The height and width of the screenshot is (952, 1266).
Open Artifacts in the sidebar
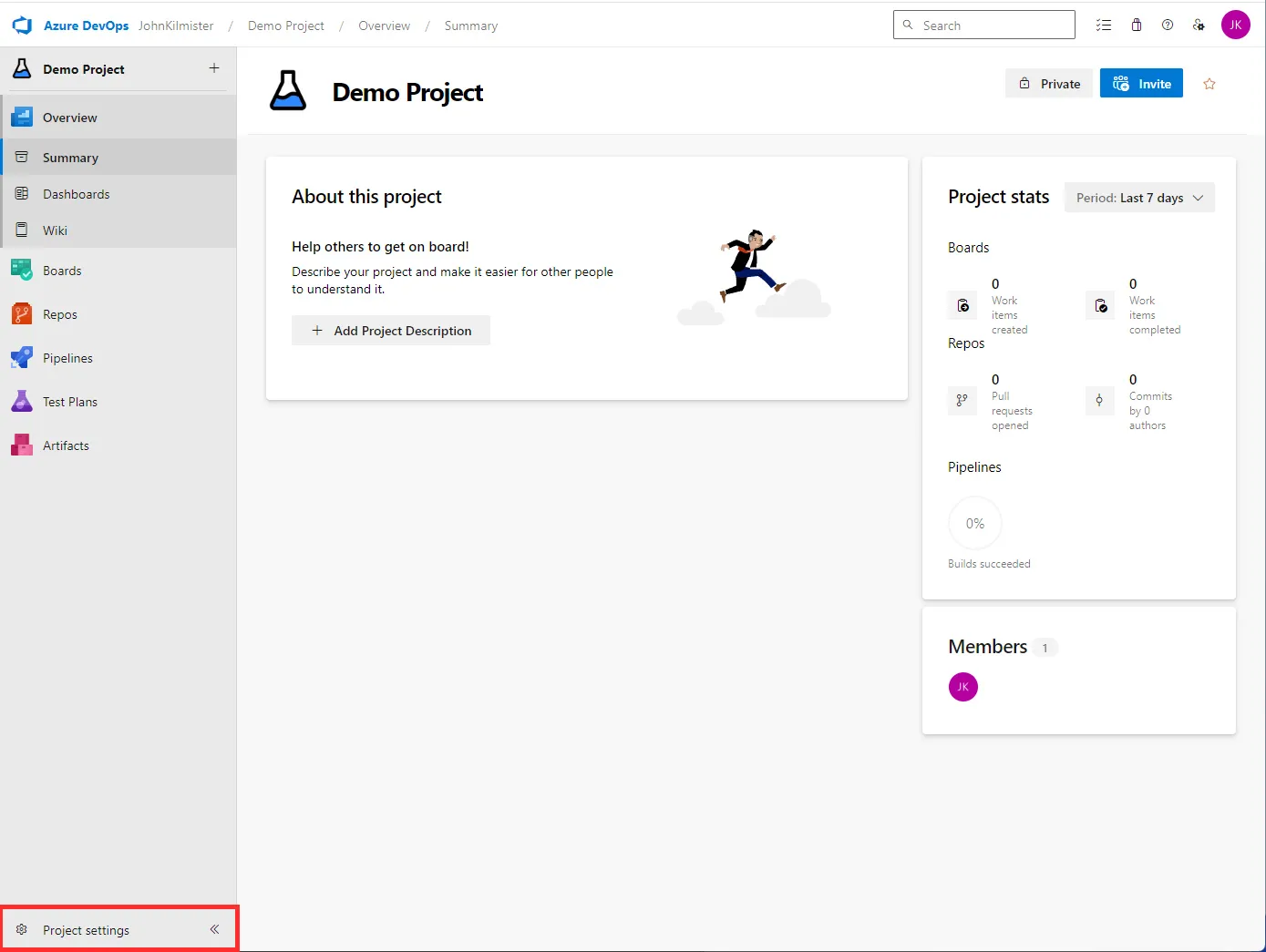[118, 445]
